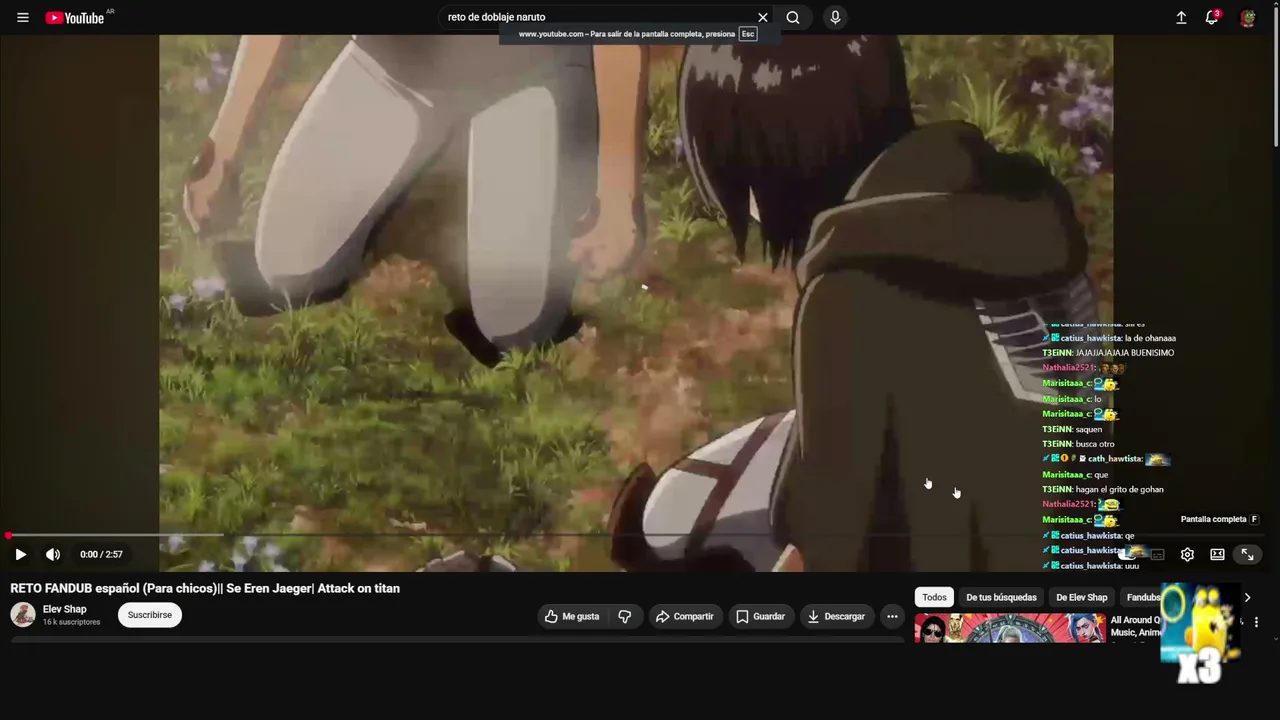Open the player settings gear
Screen dimensions: 1280x720
coord(1187,554)
